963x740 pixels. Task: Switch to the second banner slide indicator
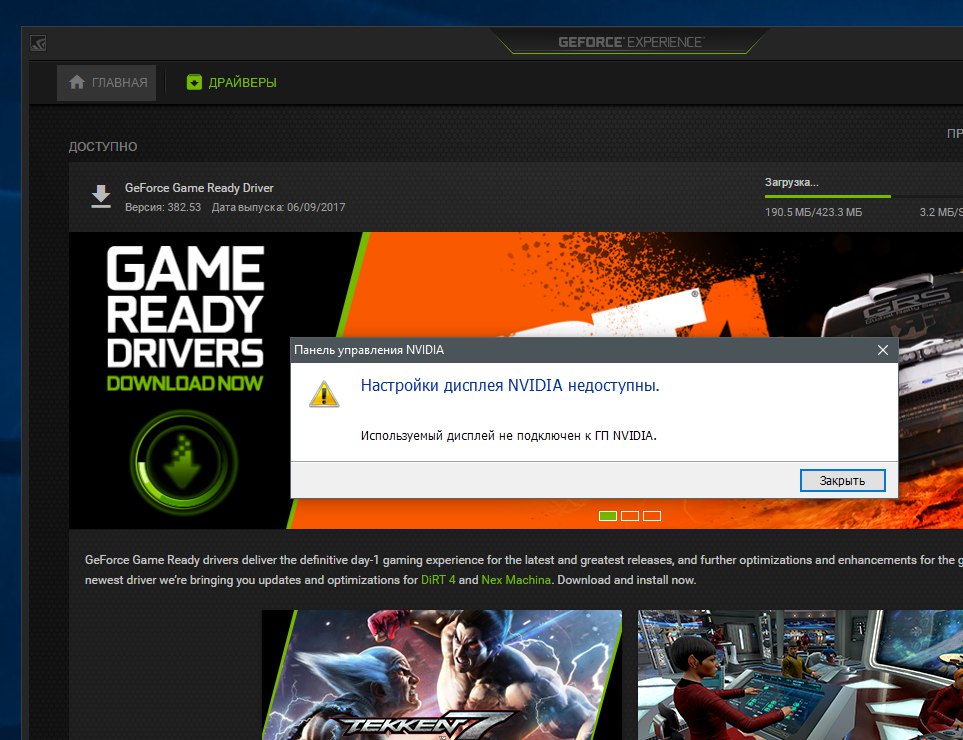coord(630,516)
